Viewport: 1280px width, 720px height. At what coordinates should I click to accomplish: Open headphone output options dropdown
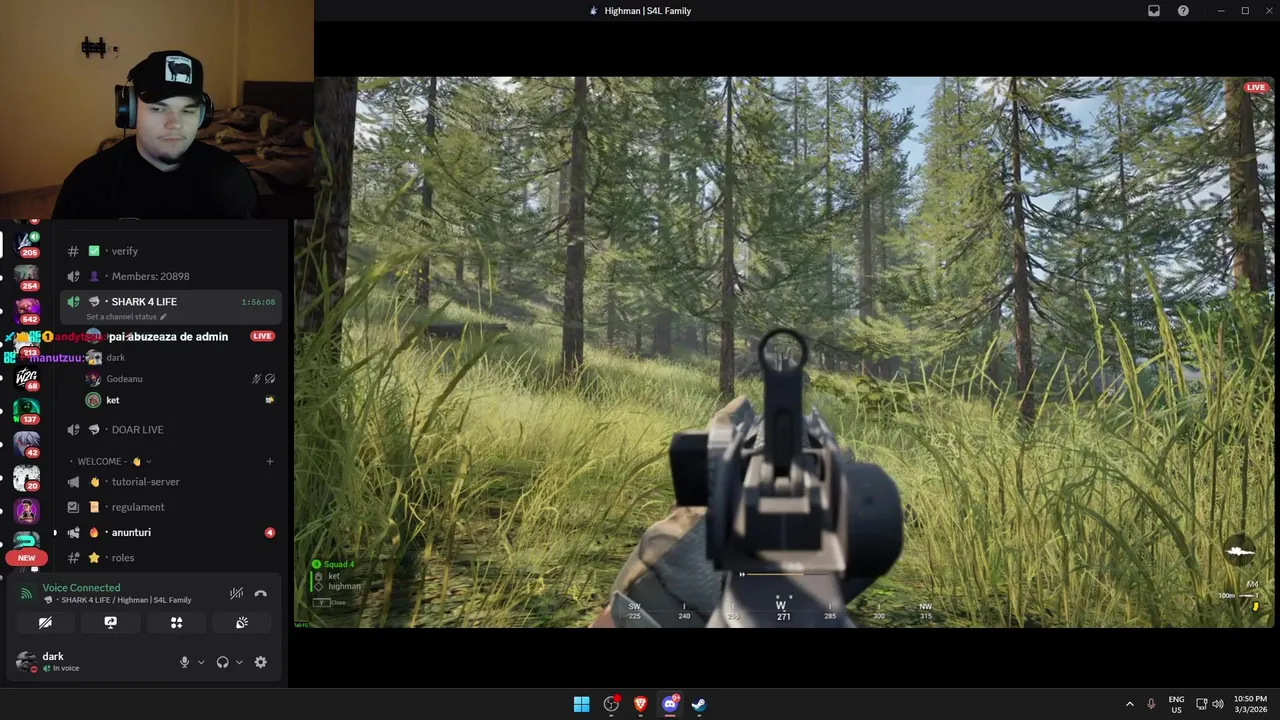(239, 662)
